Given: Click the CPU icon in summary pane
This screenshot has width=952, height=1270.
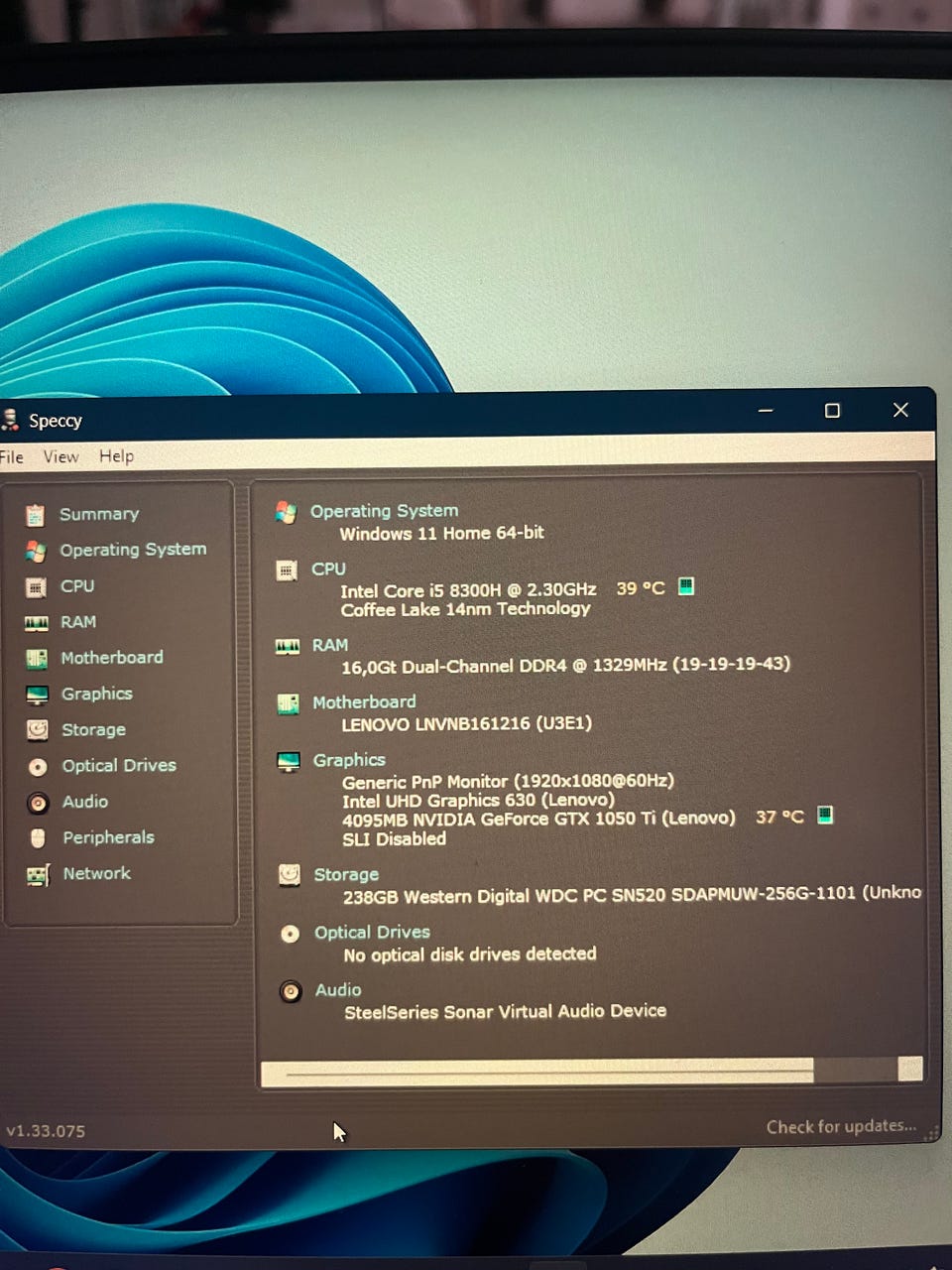Looking at the screenshot, I should coord(287,571).
